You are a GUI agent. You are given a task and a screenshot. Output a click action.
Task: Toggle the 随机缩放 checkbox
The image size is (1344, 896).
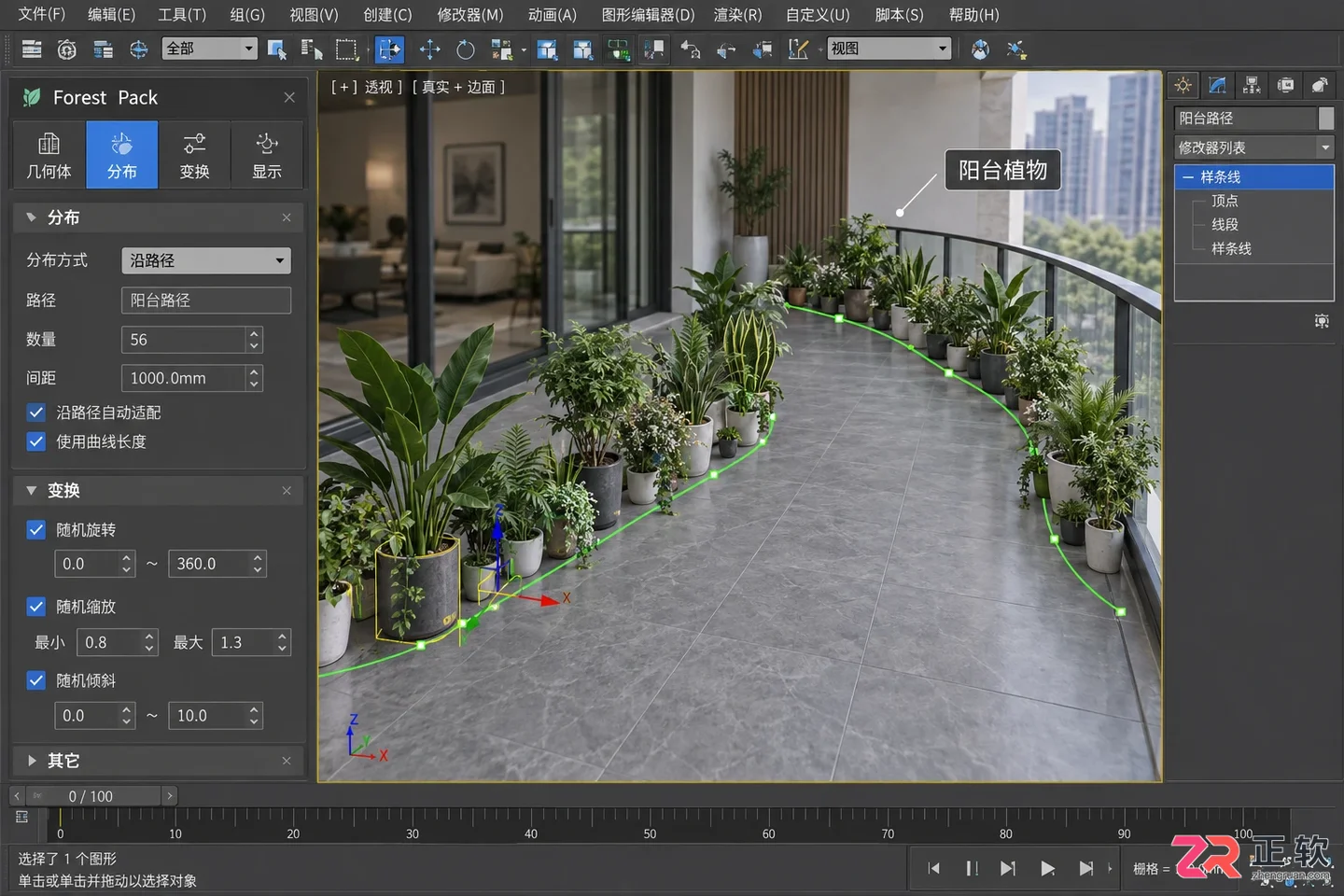36,607
